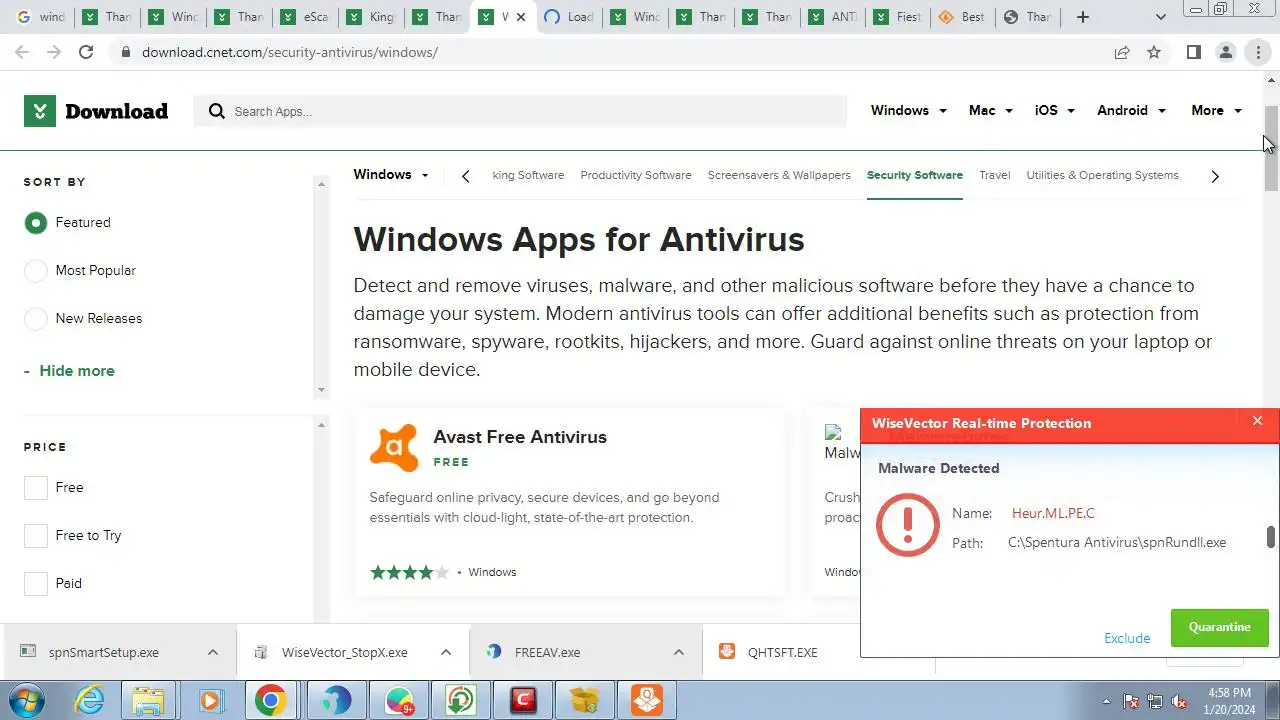Reload the page with the refresh icon
The width and height of the screenshot is (1280, 720).
coord(86,52)
